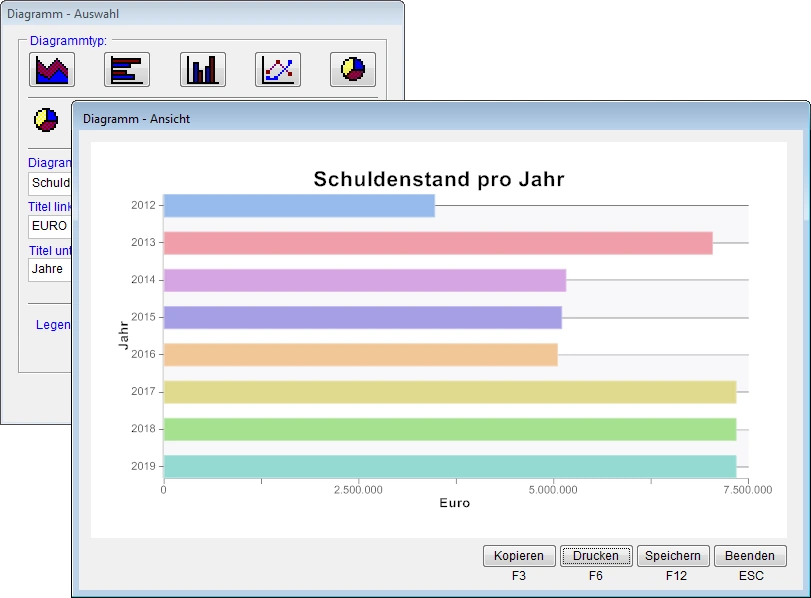Select the pink 2013 bar
Screen dimensions: 811x598
click(x=437, y=243)
